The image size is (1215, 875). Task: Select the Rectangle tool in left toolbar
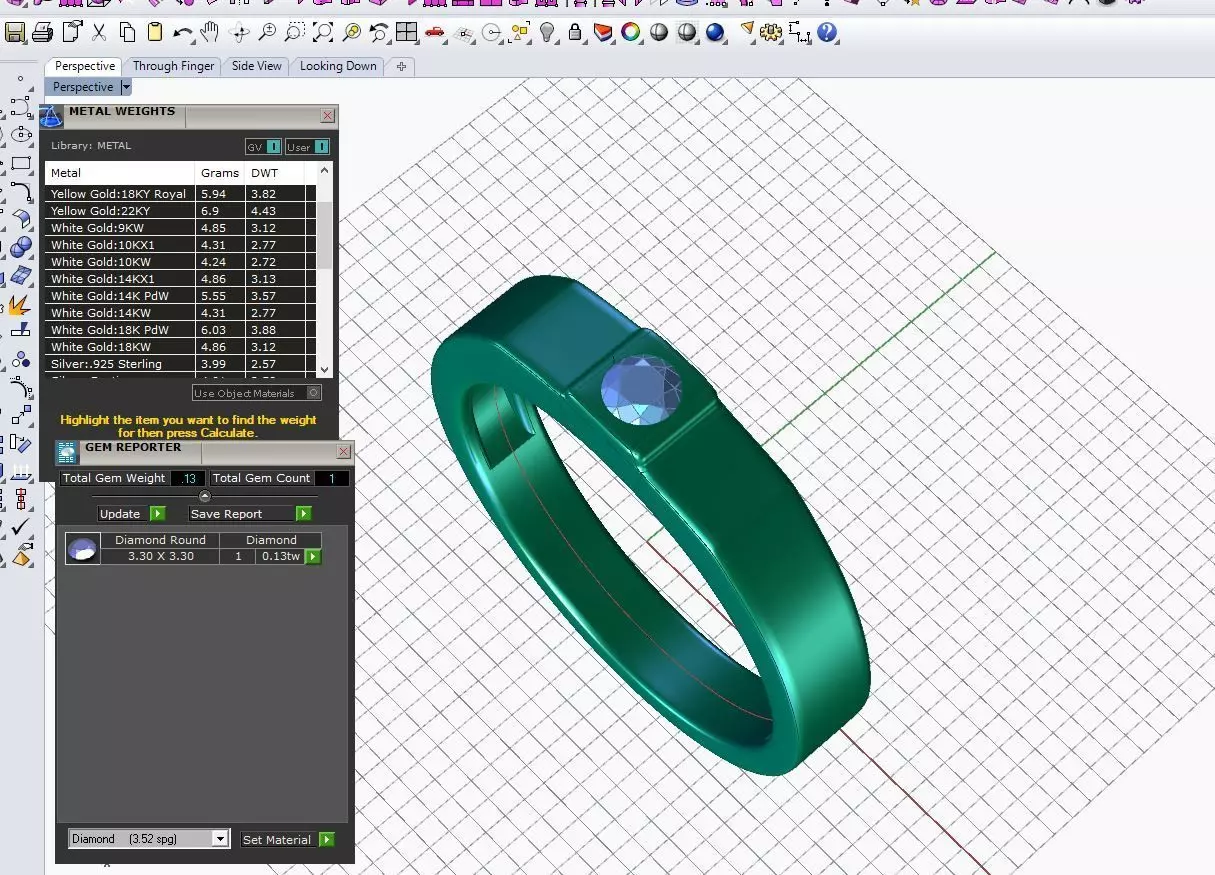coord(20,162)
